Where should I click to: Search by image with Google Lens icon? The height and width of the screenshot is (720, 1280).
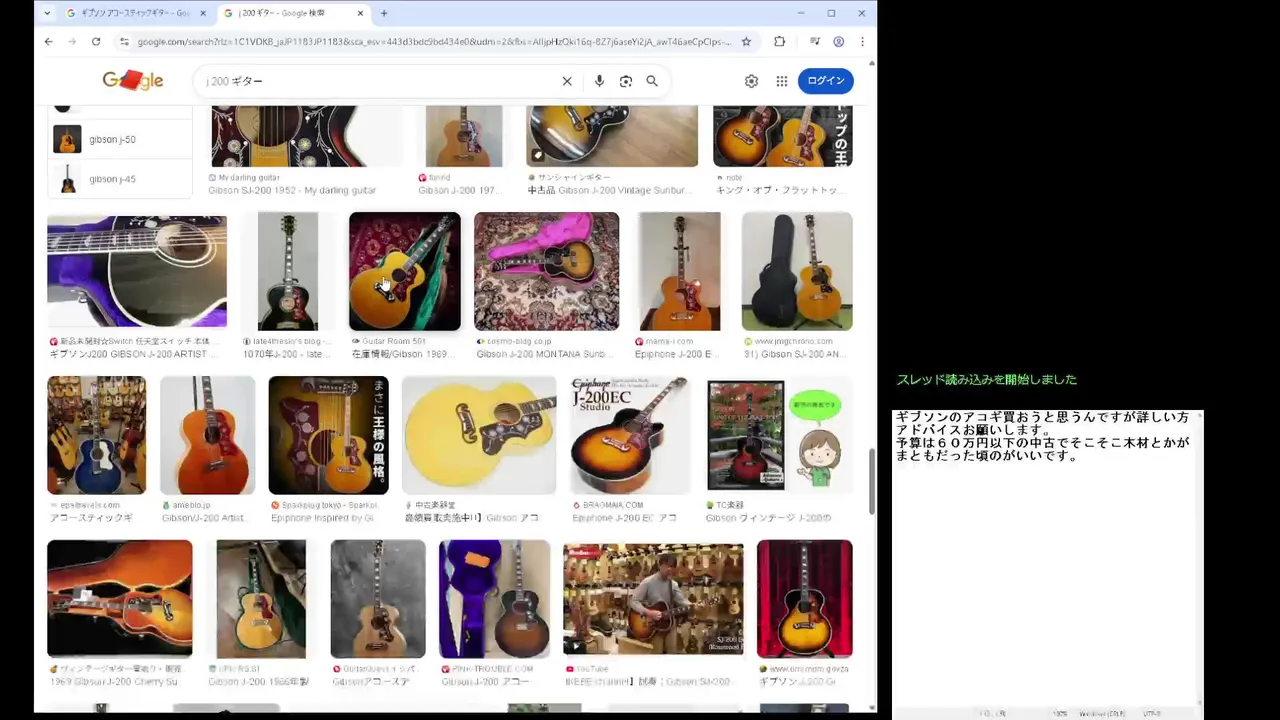click(x=626, y=81)
